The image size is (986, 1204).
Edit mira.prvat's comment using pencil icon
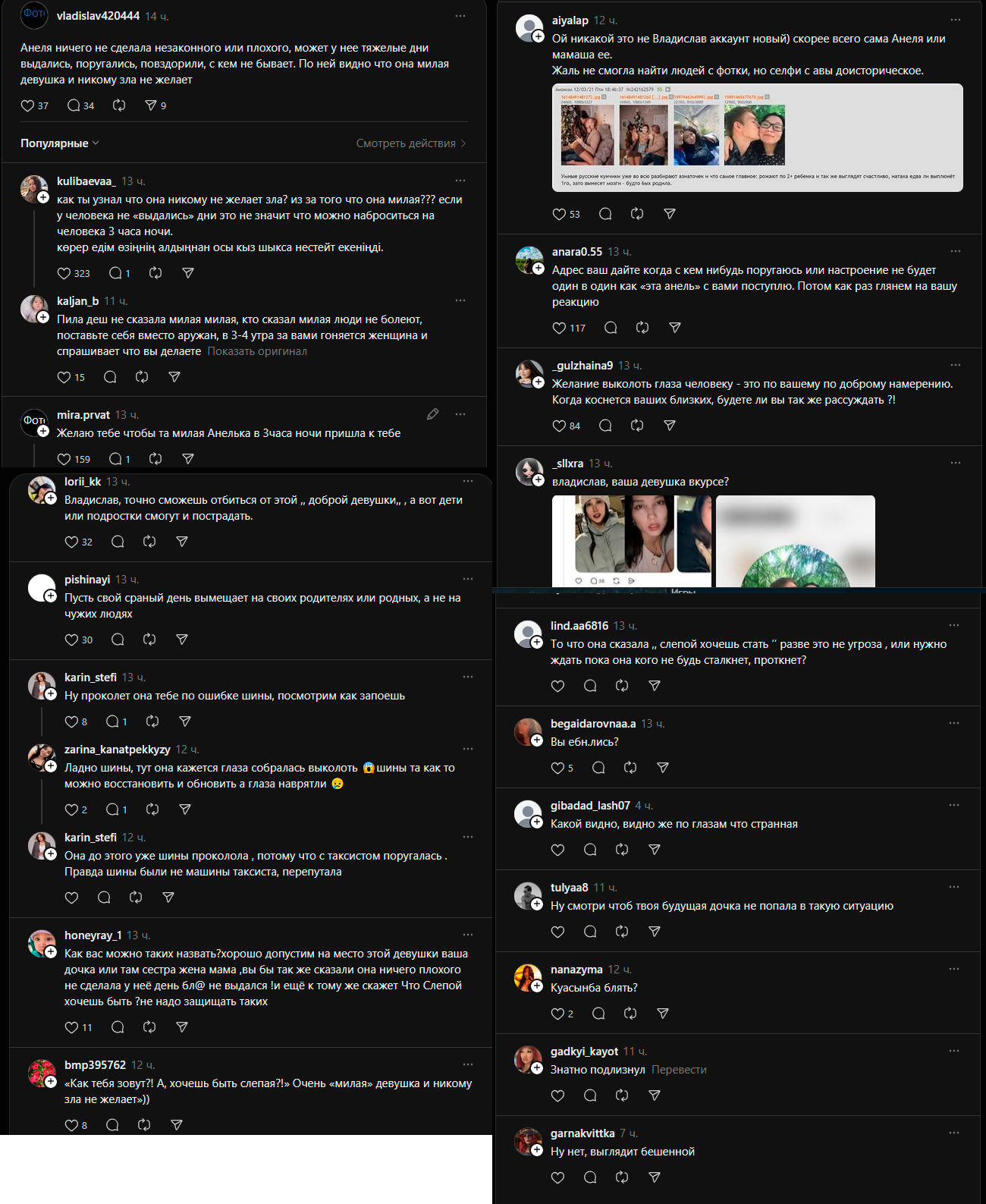click(433, 414)
